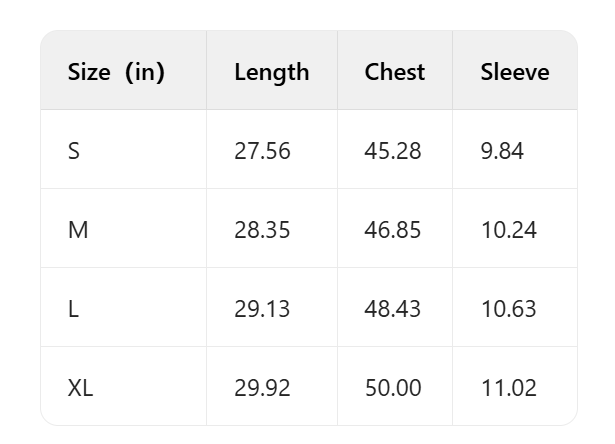Click the 29.92 length value
The width and height of the screenshot is (615, 444).
click(262, 388)
